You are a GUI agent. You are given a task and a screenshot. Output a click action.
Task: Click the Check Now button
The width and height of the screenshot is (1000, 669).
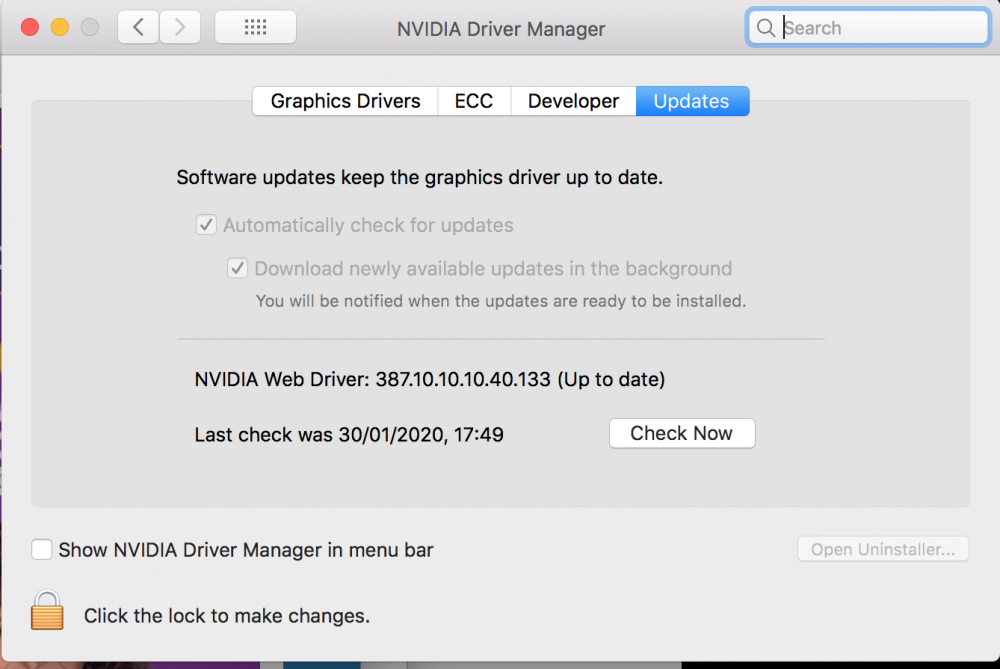682,433
